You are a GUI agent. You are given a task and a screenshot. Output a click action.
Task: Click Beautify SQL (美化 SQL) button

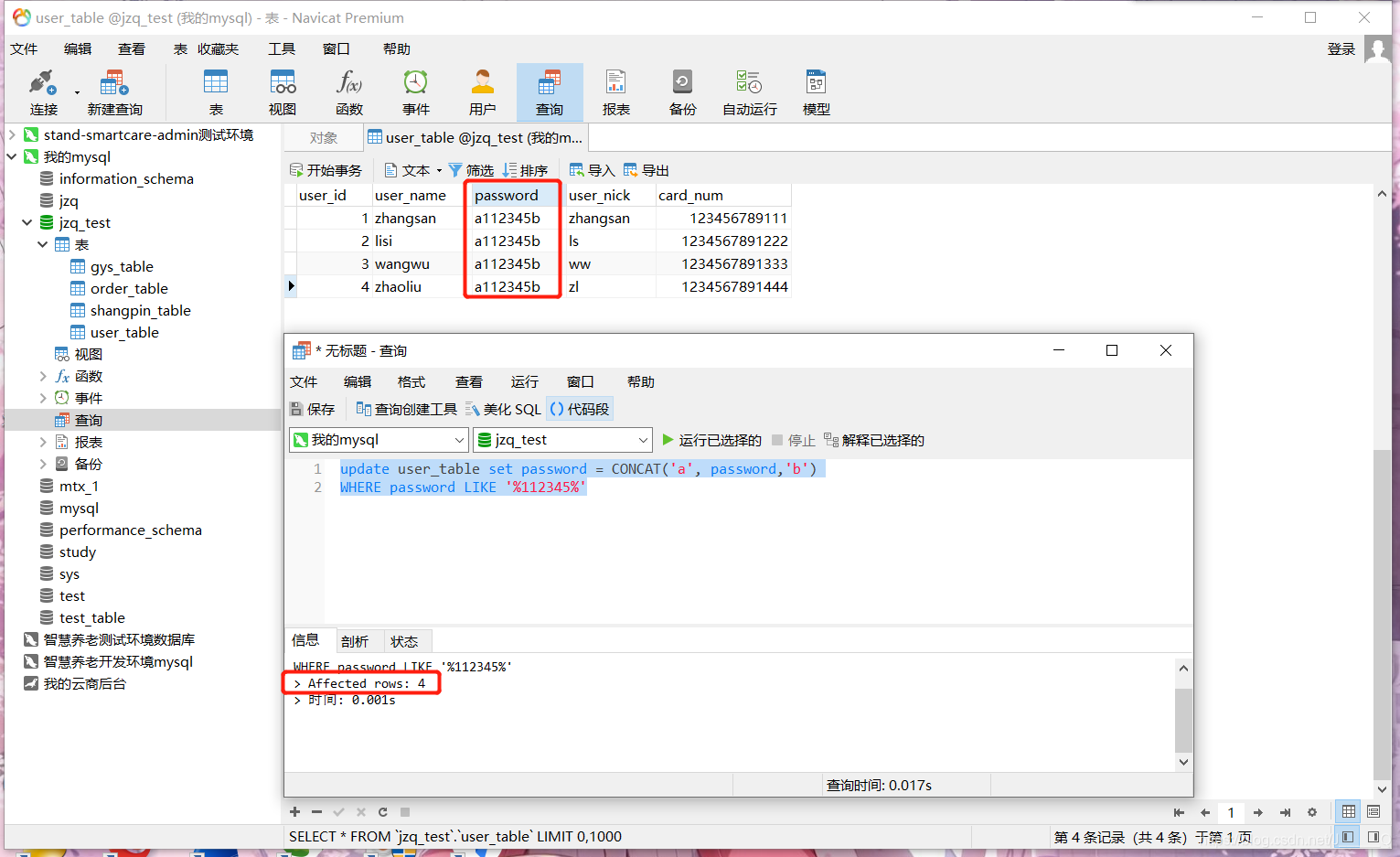point(503,409)
